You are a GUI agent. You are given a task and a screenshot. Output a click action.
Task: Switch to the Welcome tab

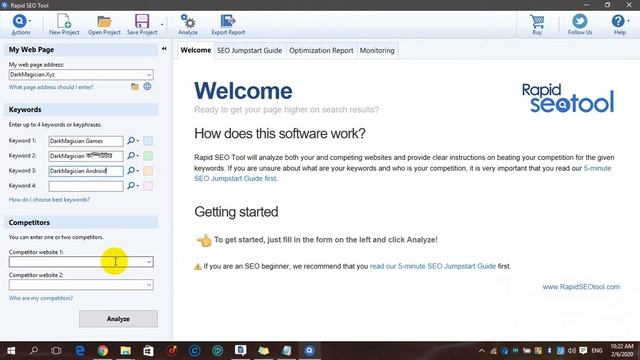click(x=196, y=50)
